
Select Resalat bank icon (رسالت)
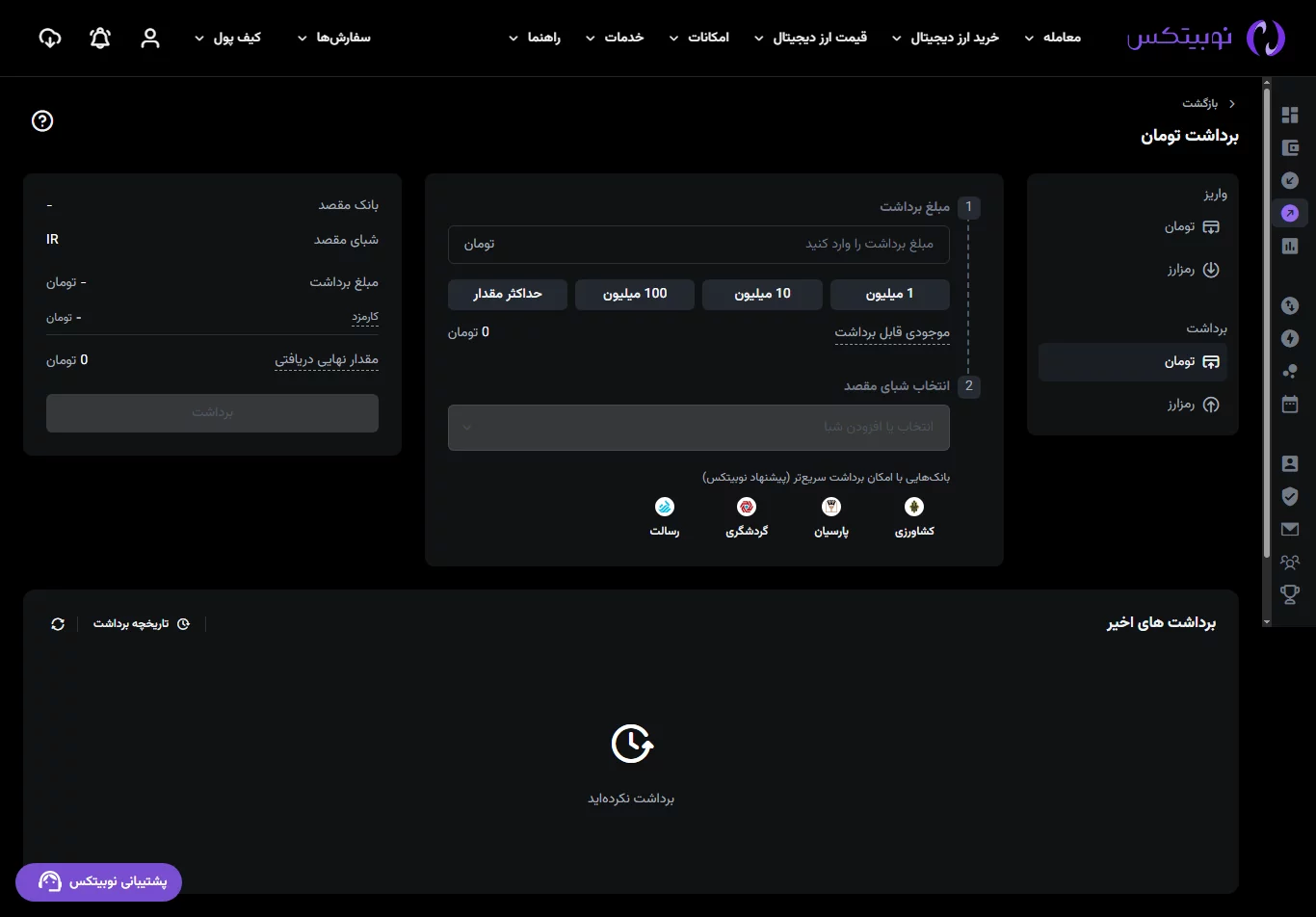[x=665, y=507]
